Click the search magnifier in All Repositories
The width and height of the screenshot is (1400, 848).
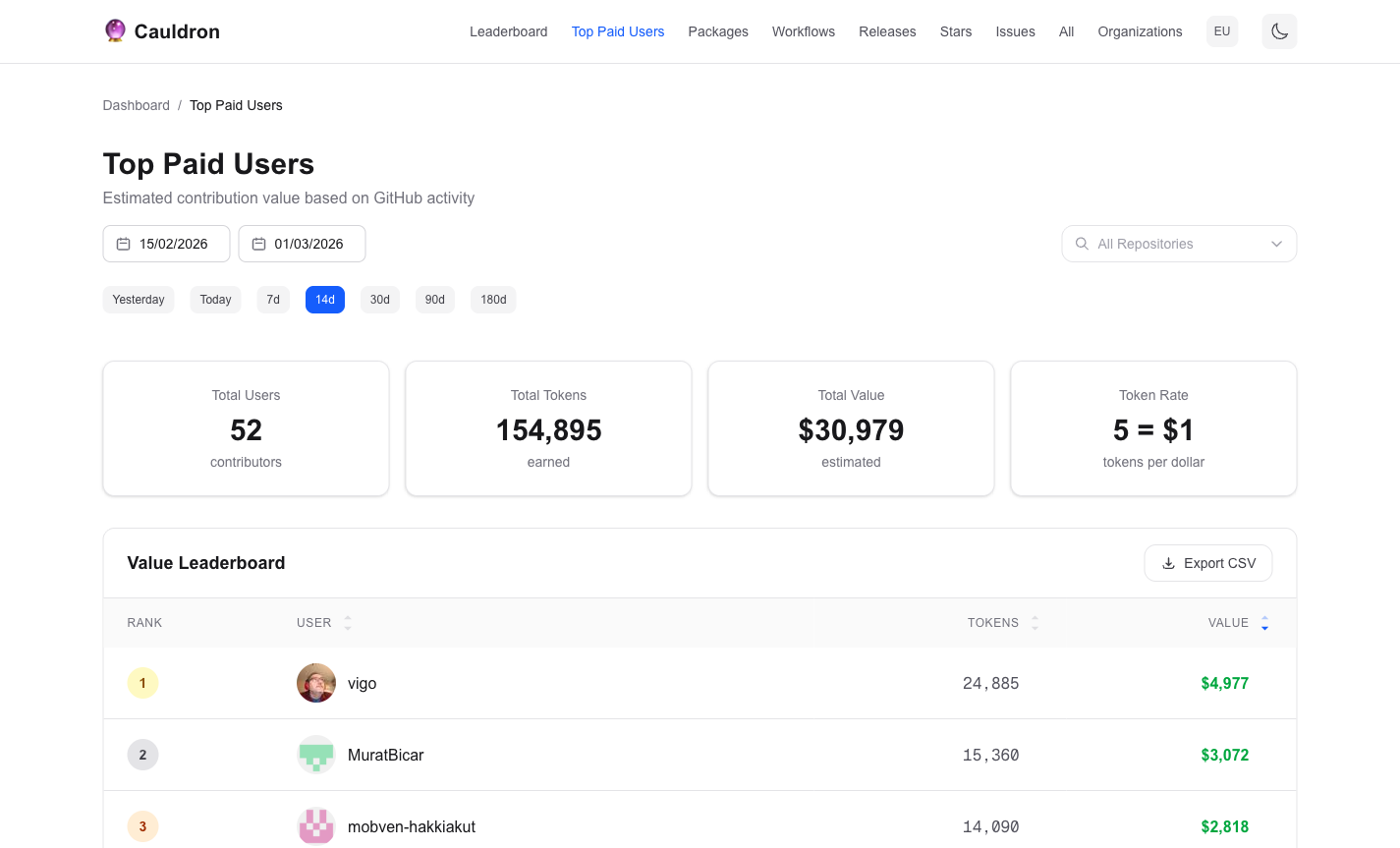pyautogui.click(x=1082, y=243)
